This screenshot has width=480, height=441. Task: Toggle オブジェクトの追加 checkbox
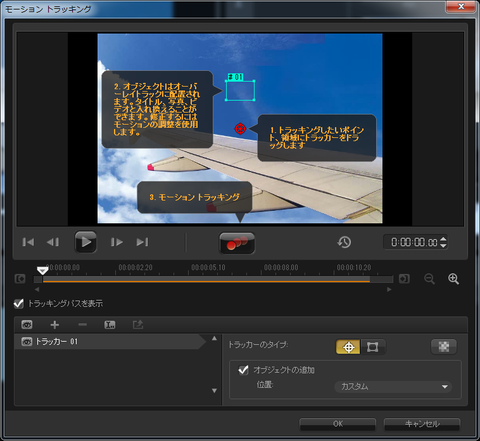[243, 370]
